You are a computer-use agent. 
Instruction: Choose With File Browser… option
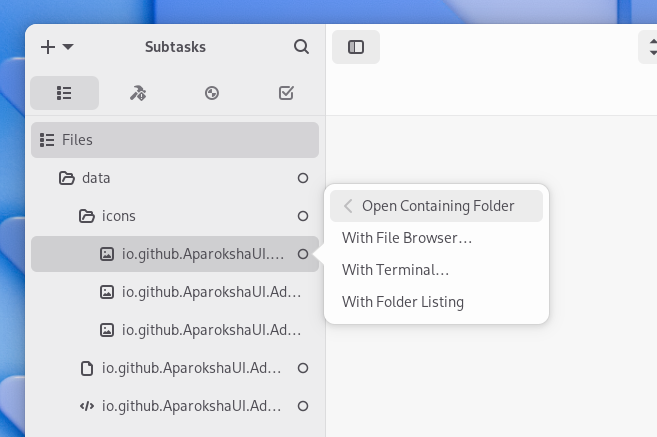click(407, 238)
